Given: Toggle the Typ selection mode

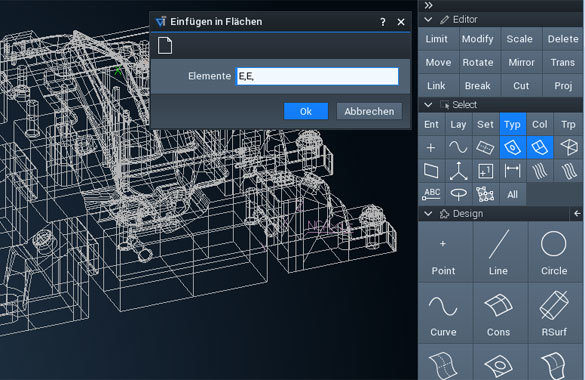Looking at the screenshot, I should point(513,124).
